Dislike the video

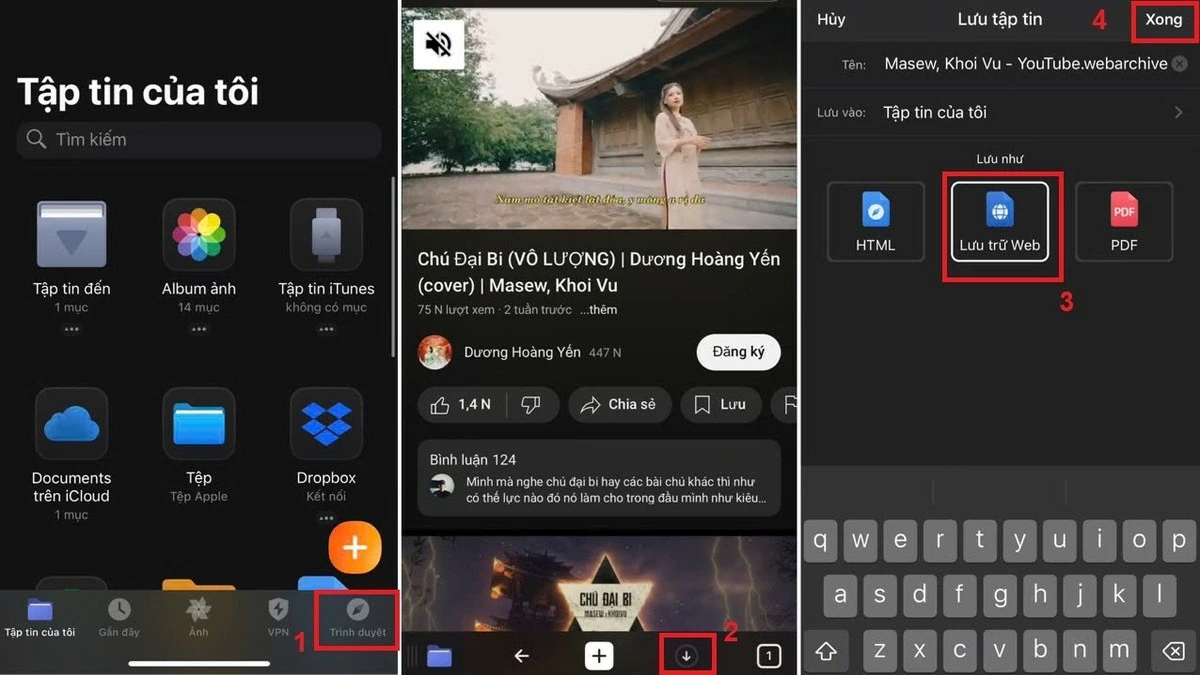coord(536,404)
